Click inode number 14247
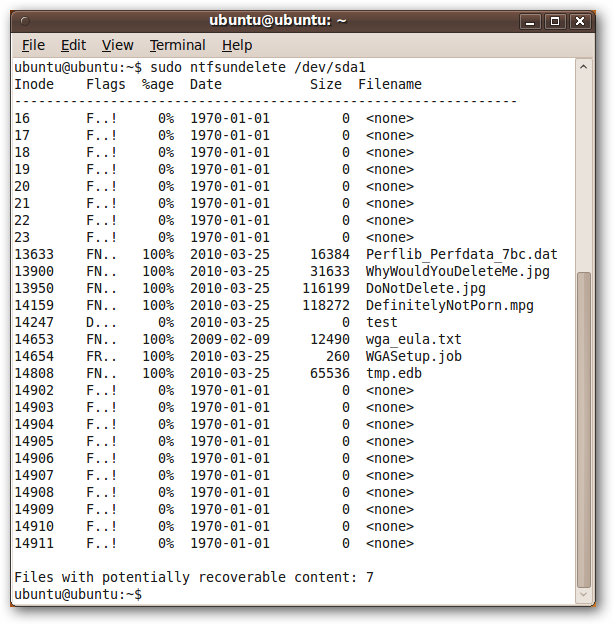 [x=34, y=322]
